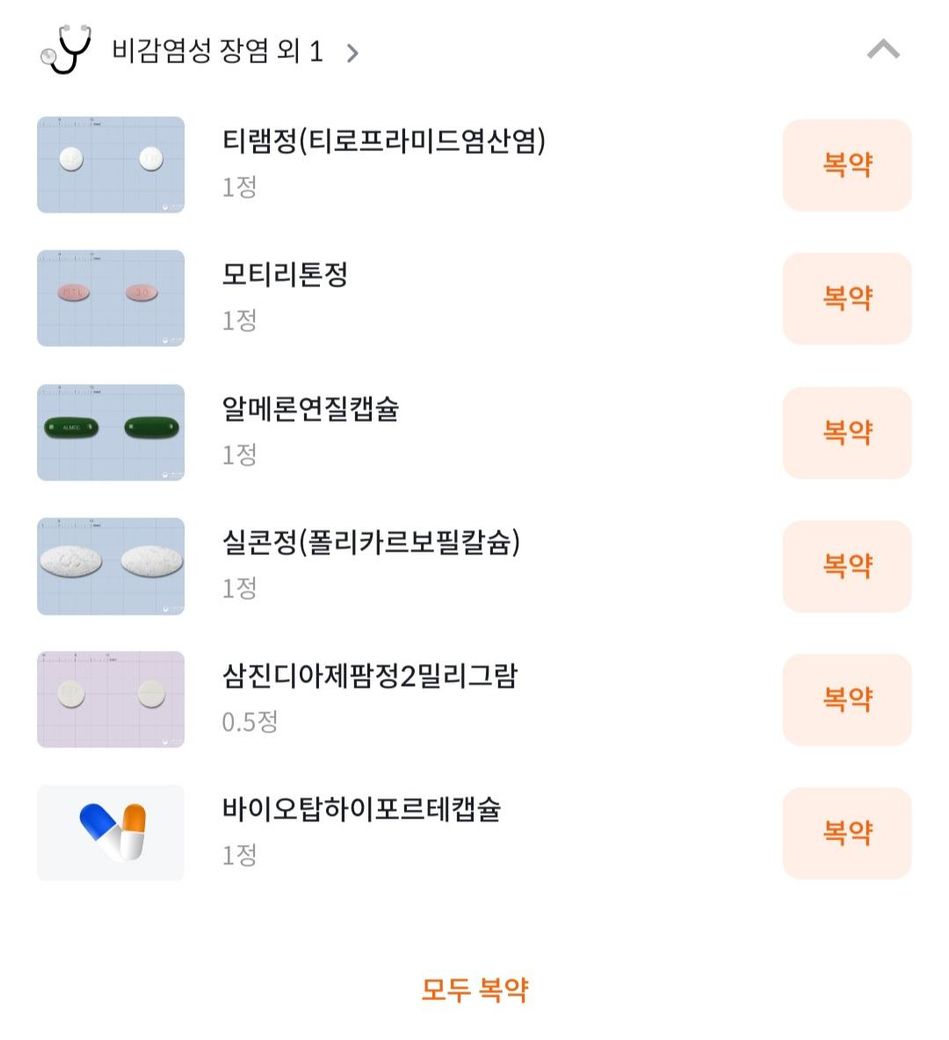The height and width of the screenshot is (1040, 949).
Task: Open 비감염성 장염 외 1 diagnosis details
Action: pyautogui.click(x=218, y=52)
